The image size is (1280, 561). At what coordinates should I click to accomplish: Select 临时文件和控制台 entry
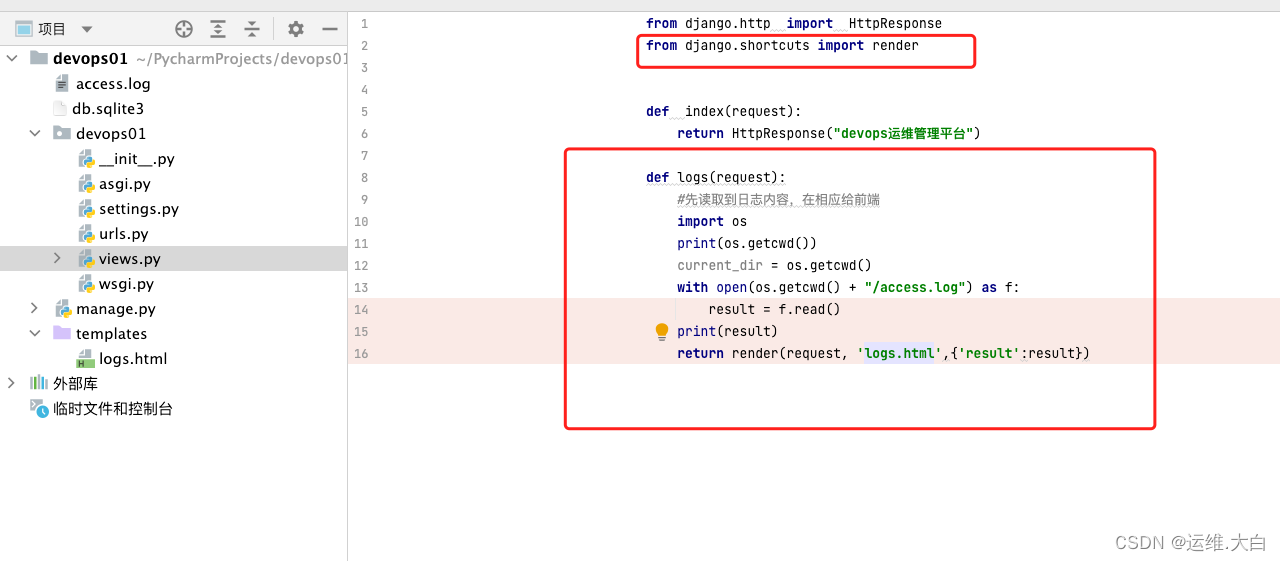pos(113,409)
